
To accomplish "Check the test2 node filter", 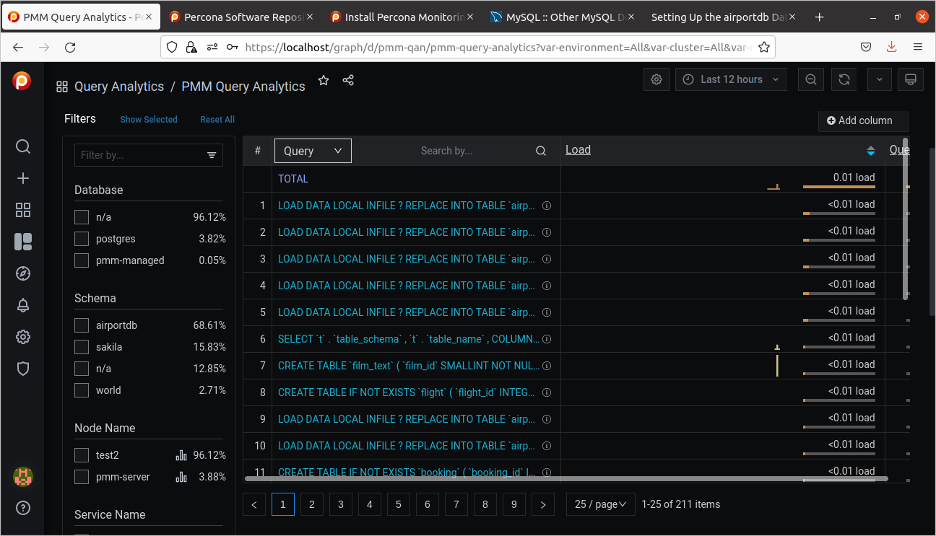I will point(81,455).
